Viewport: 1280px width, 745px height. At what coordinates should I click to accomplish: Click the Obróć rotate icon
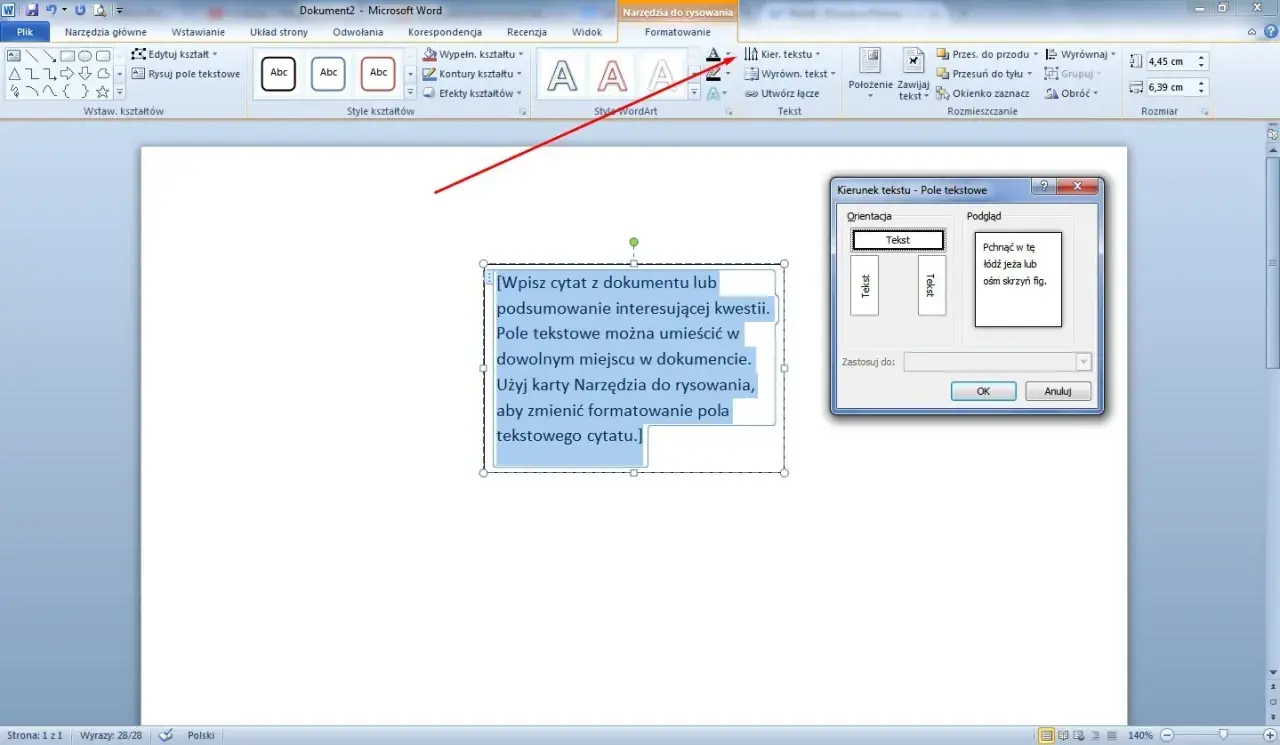coord(1052,93)
